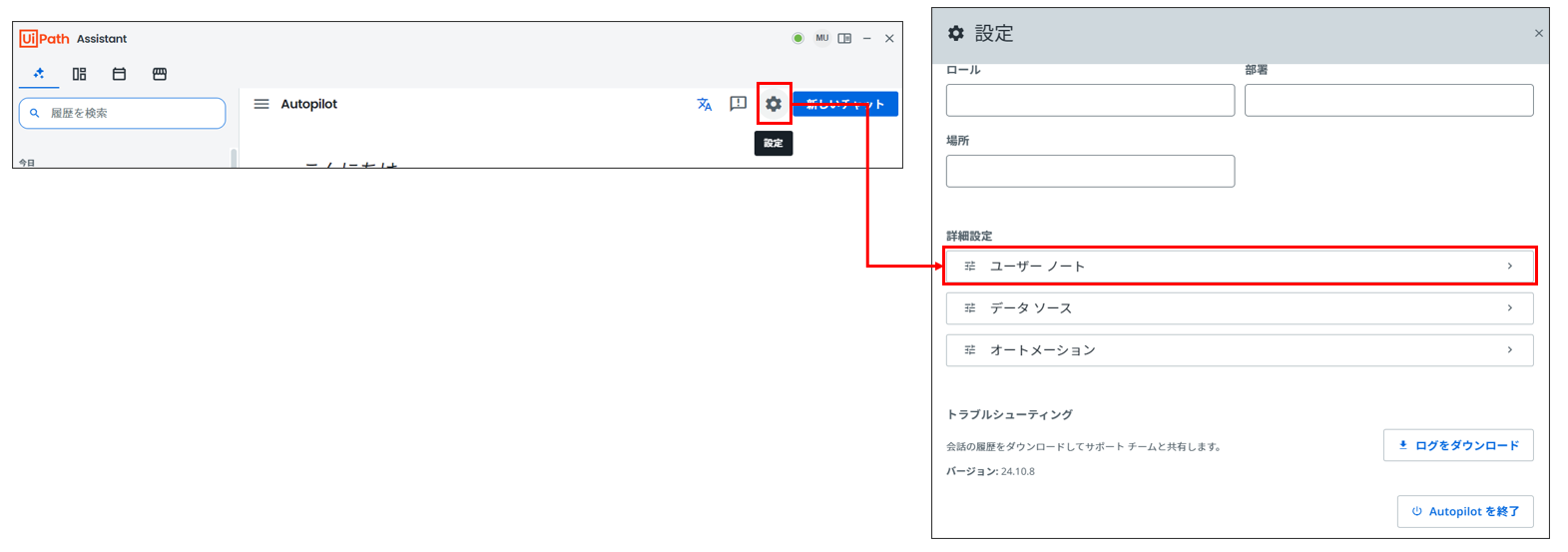Click chevron on オートメーション row
This screenshot has height=552, width=1568.
pos(1510,350)
